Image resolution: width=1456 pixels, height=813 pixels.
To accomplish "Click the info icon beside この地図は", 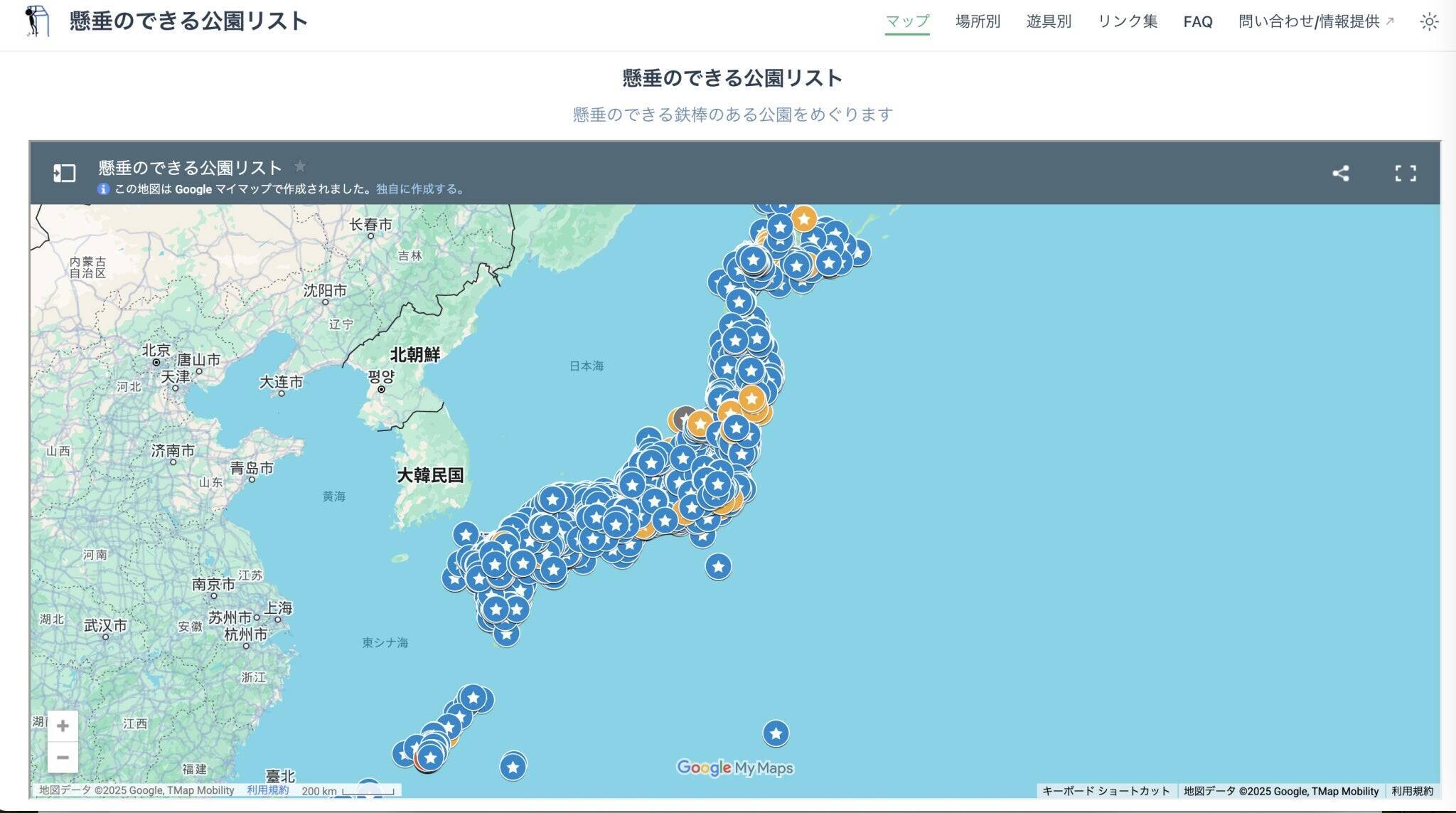I will pyautogui.click(x=104, y=189).
